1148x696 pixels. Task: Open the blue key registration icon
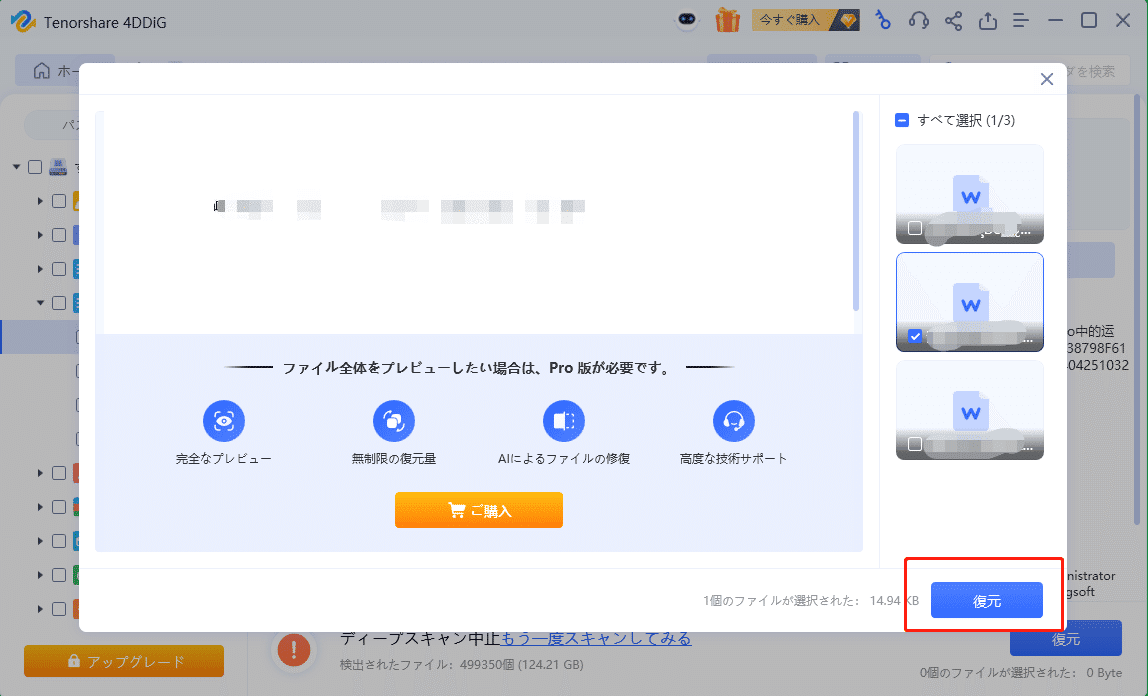pyautogui.click(x=883, y=20)
